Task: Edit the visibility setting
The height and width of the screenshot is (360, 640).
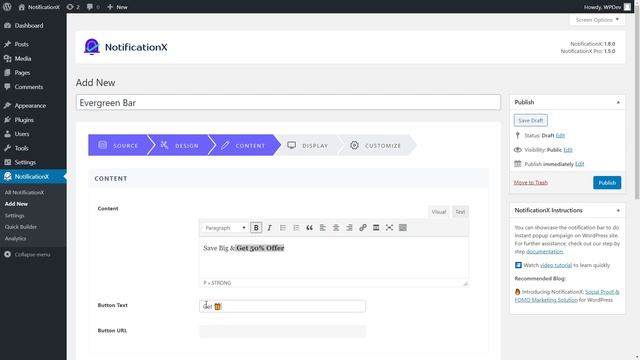Action: tap(568, 150)
